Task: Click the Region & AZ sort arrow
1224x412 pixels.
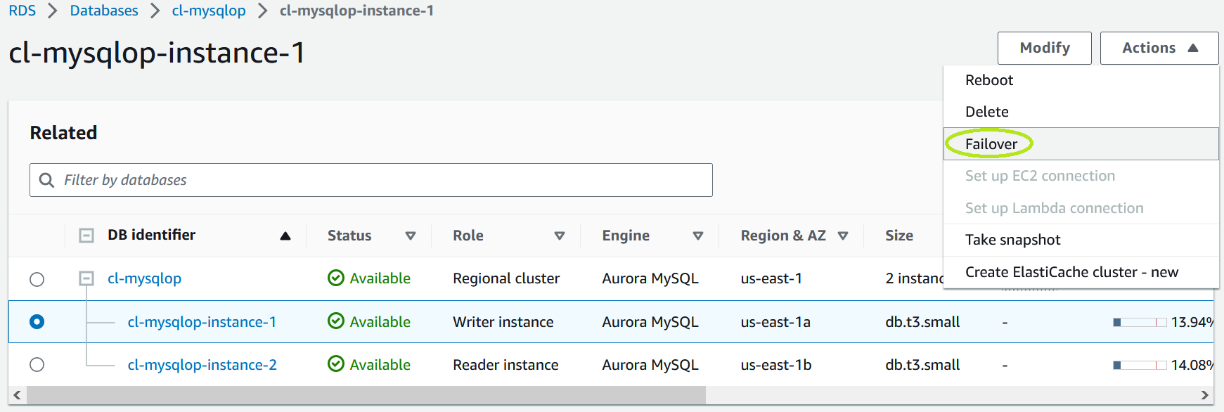Action: click(x=843, y=236)
